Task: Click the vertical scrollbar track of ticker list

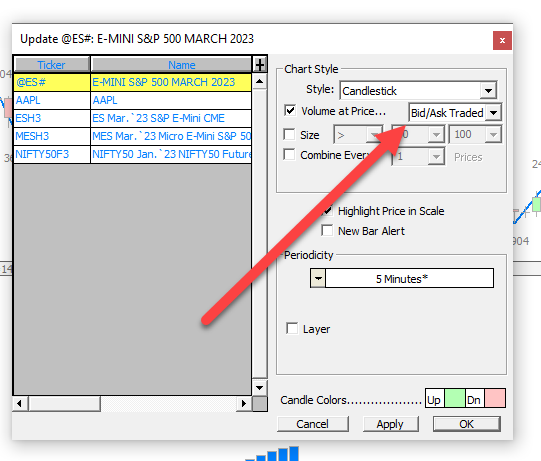Action: (259, 234)
